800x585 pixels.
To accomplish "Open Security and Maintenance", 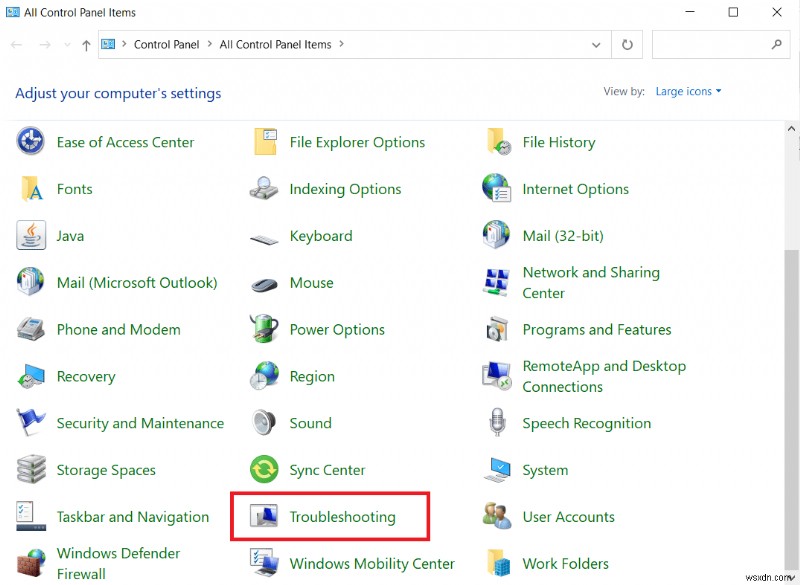I will click(x=139, y=423).
